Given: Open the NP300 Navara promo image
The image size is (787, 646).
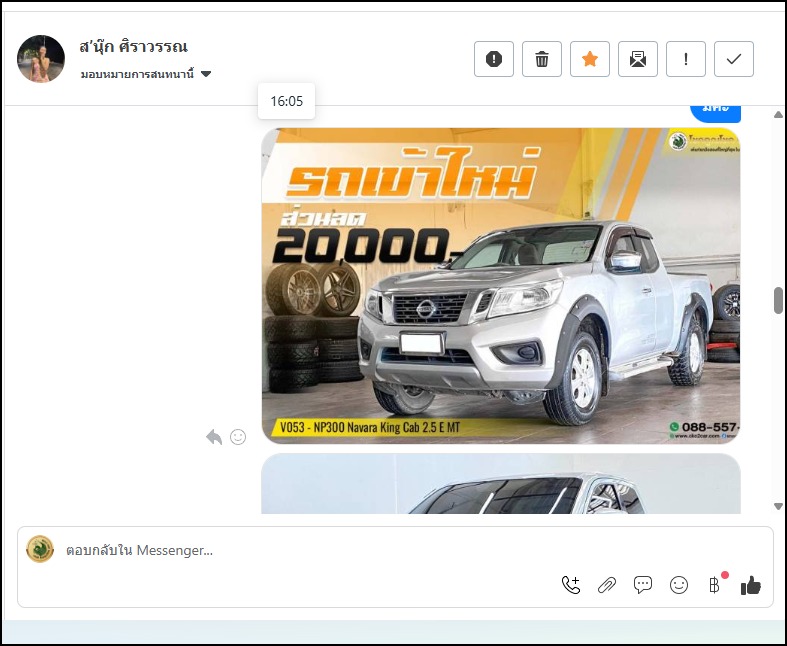Looking at the screenshot, I should [500, 285].
